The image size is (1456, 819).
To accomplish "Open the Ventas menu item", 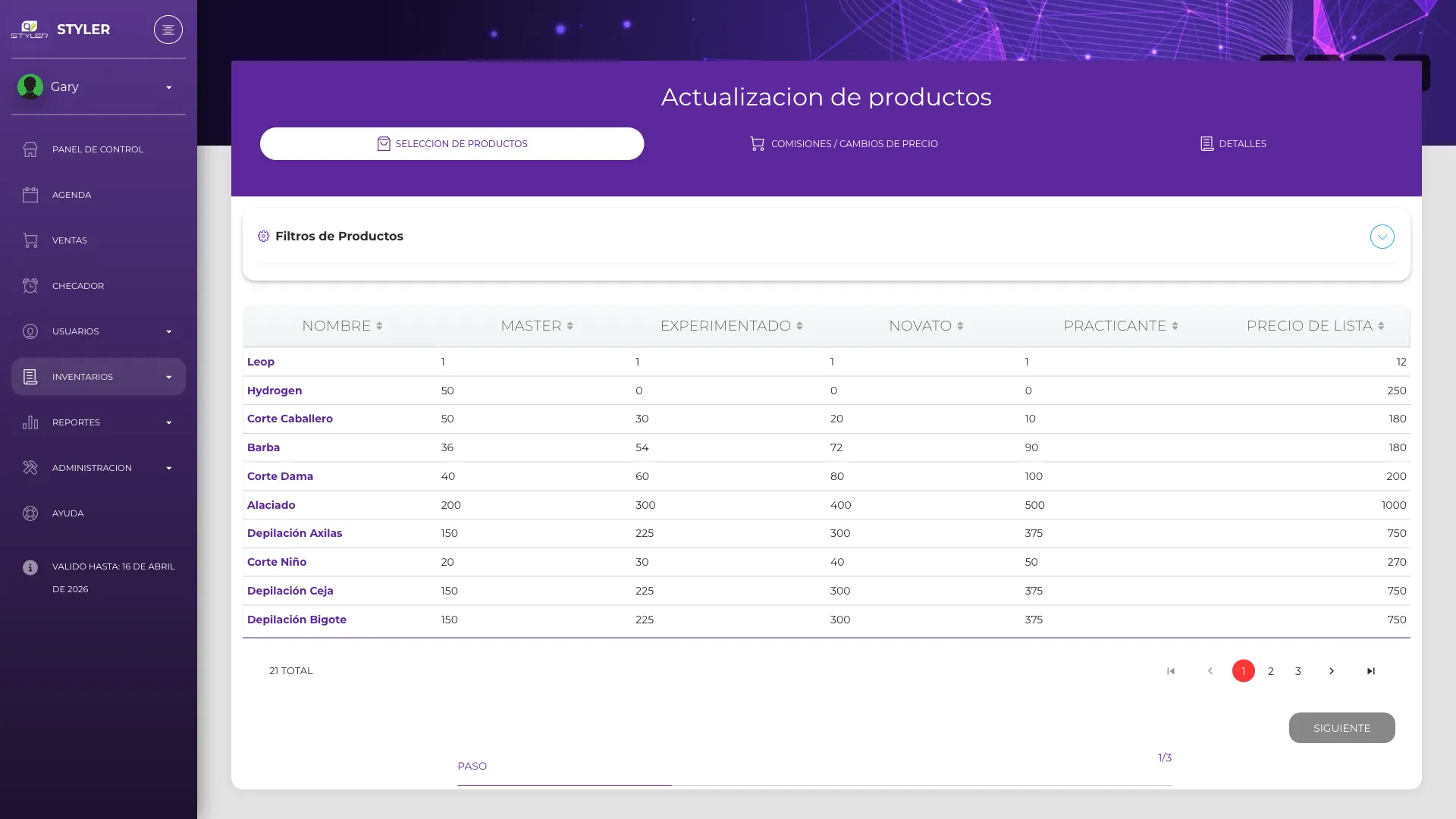I will pos(98,240).
